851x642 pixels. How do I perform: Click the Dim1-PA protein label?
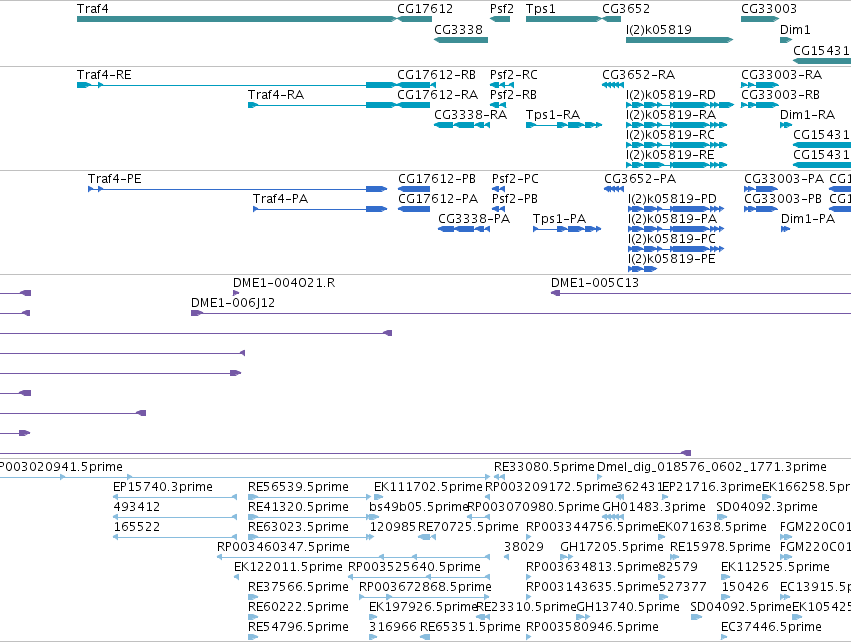(x=808, y=219)
